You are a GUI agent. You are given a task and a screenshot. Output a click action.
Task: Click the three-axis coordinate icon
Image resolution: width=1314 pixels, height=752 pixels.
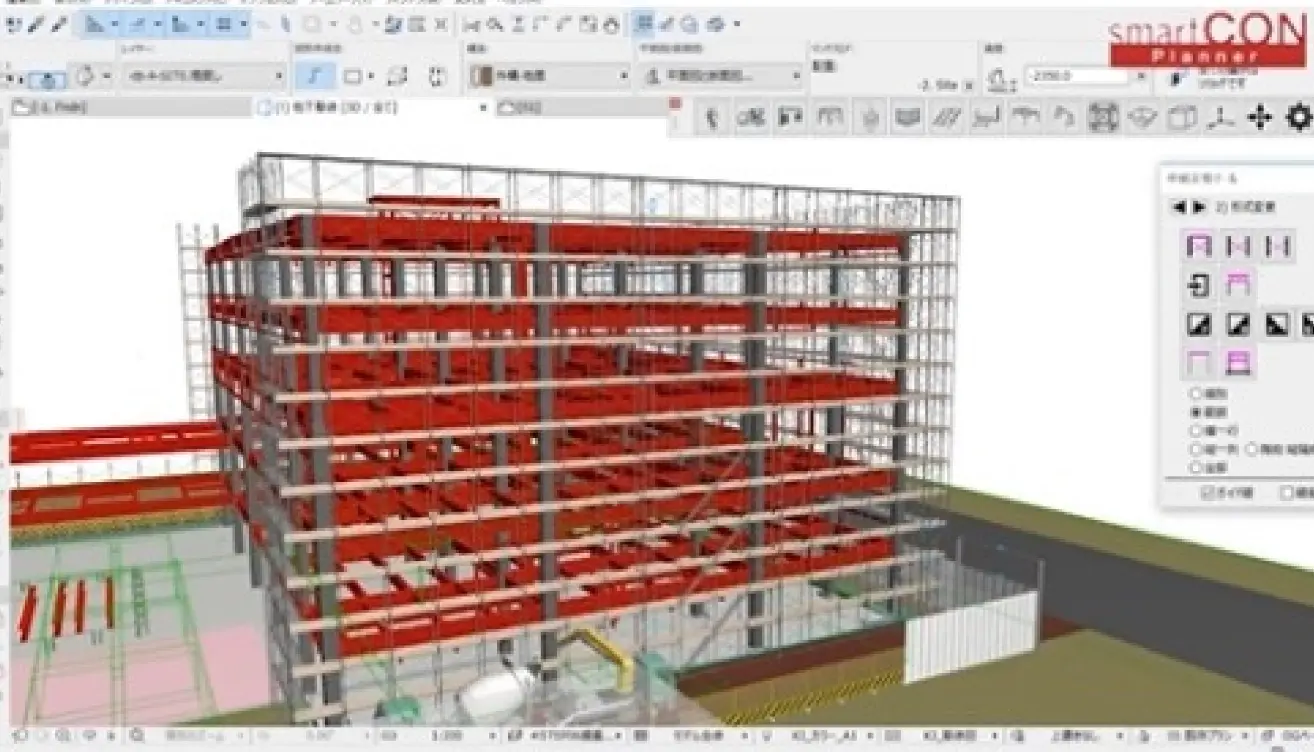point(1218,118)
